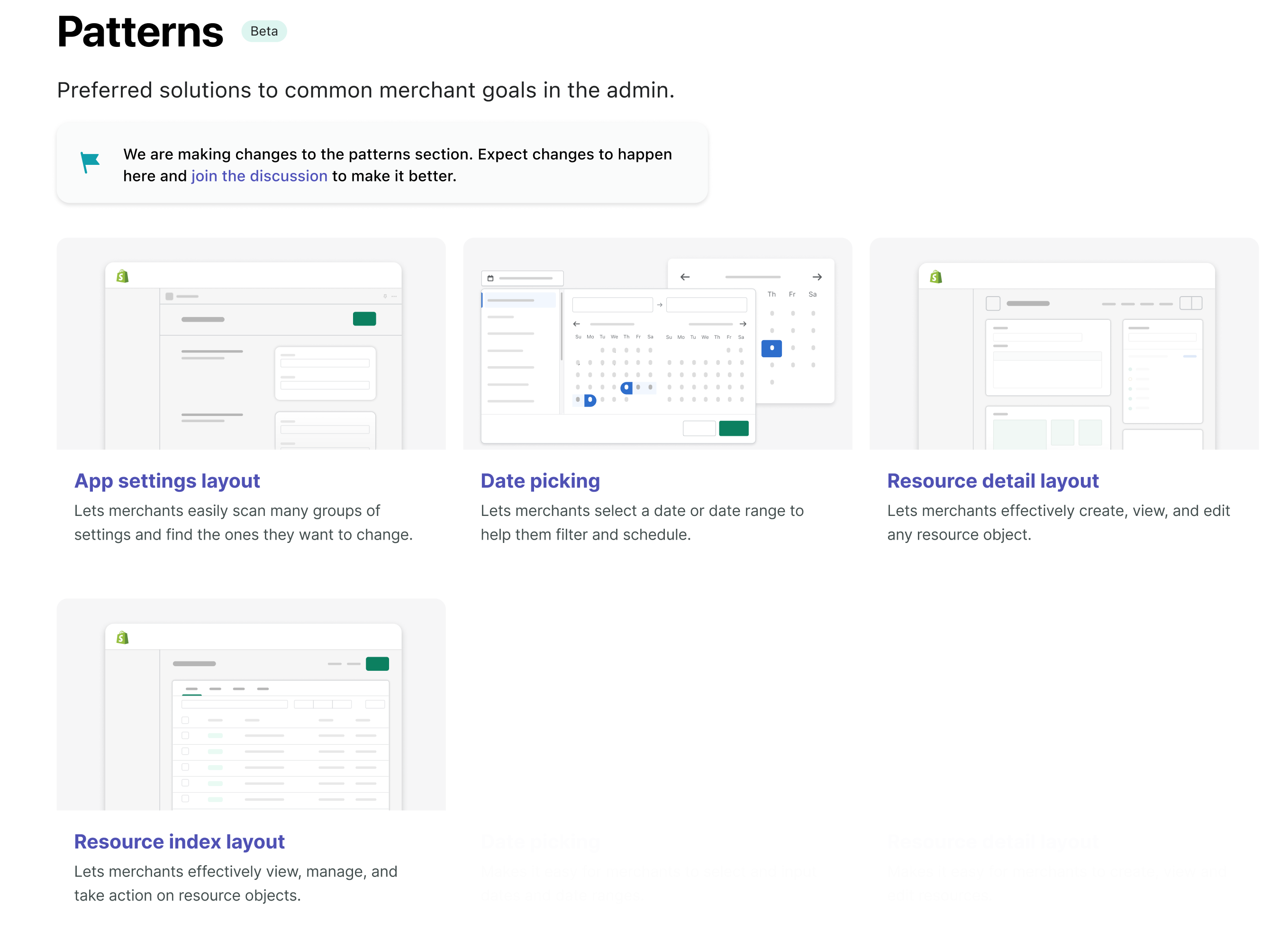1288x939 pixels.
Task: Click the arrow between the start and end date fields
Action: [x=660, y=305]
